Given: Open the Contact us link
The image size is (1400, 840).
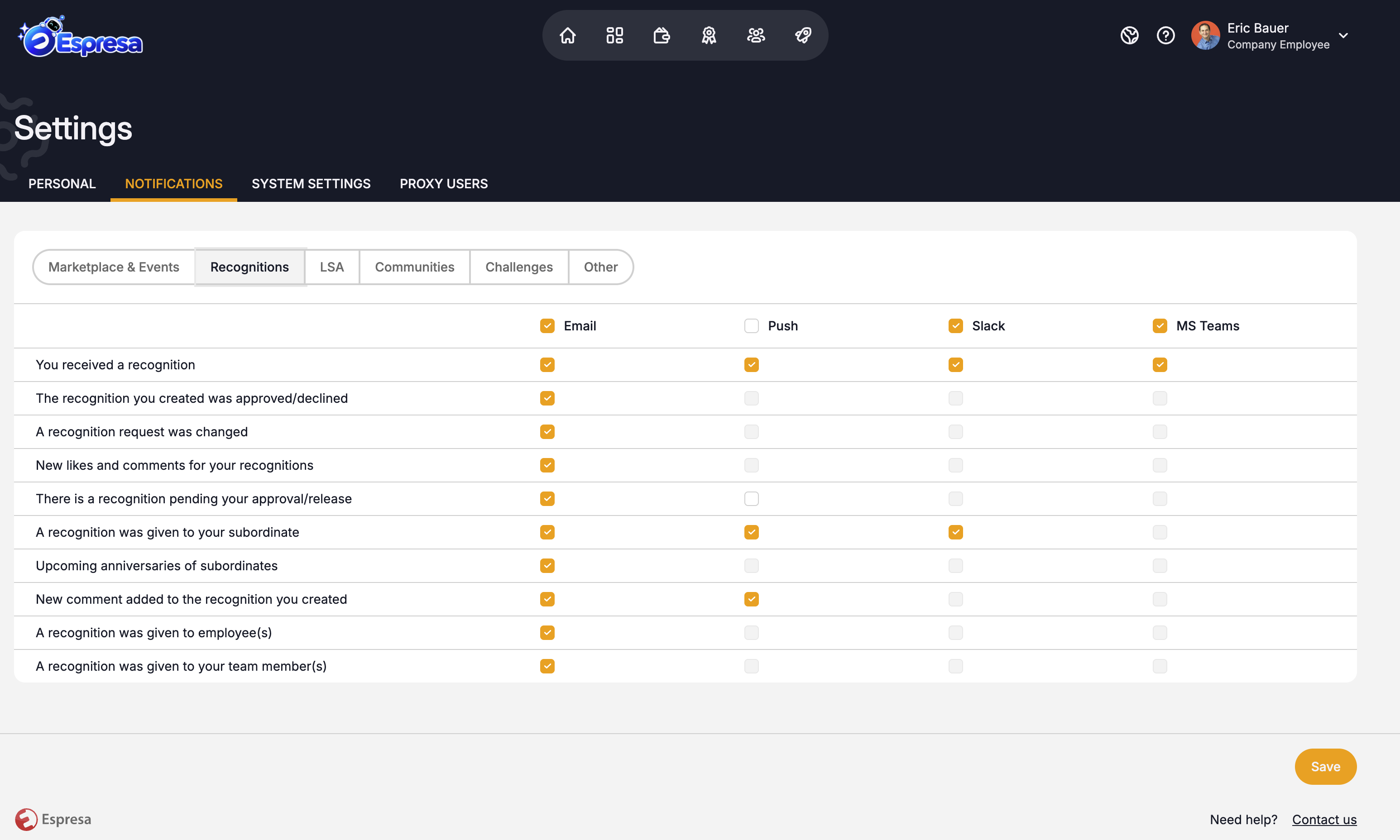Looking at the screenshot, I should [1324, 819].
